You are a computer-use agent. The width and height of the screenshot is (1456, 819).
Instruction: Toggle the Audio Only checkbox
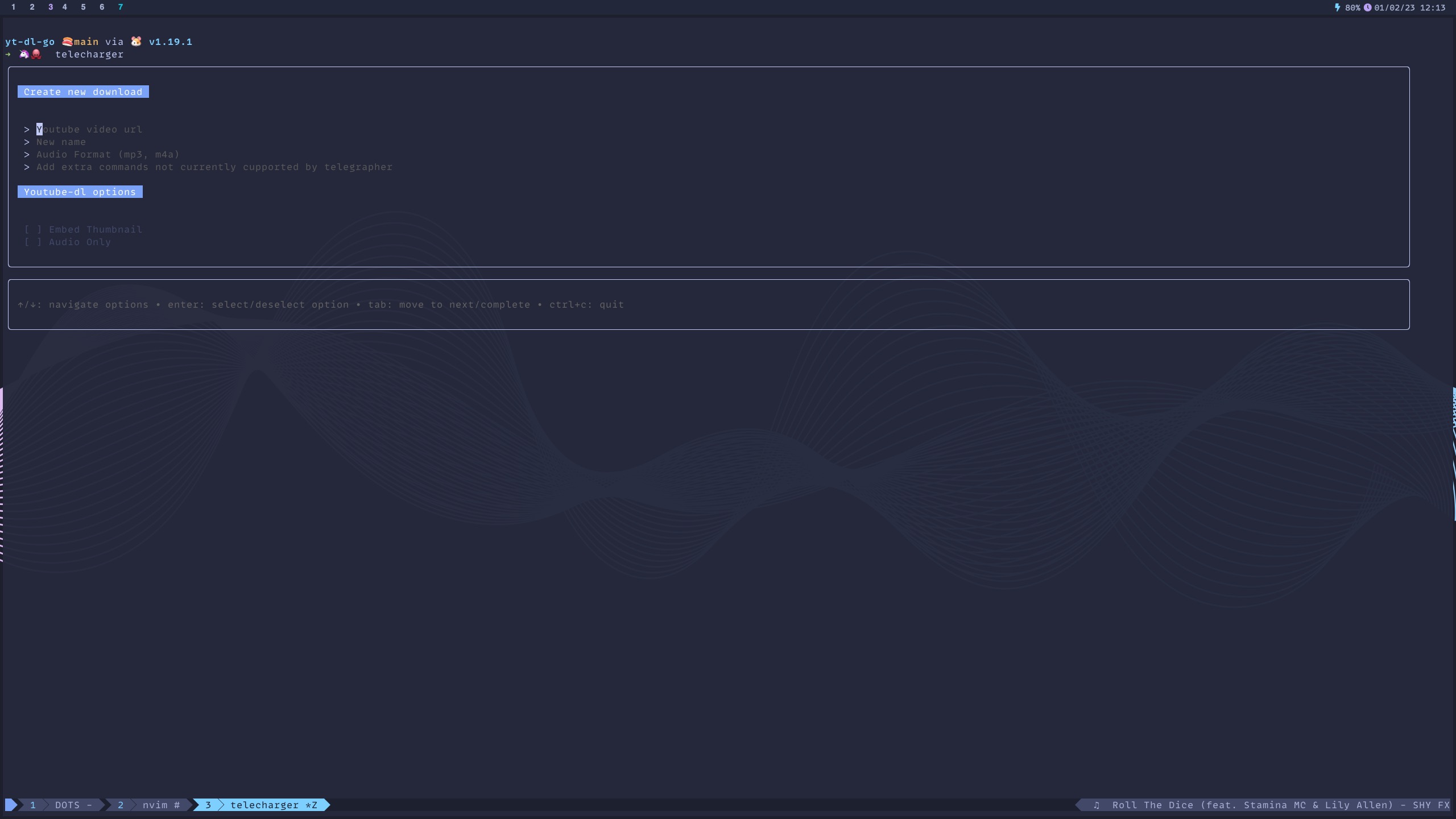33,242
